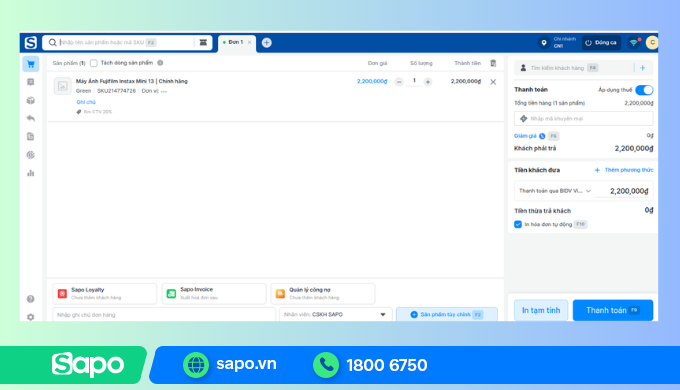
Task: Uncheck In hóa đơn tự động checkbox
Action: coord(518,224)
